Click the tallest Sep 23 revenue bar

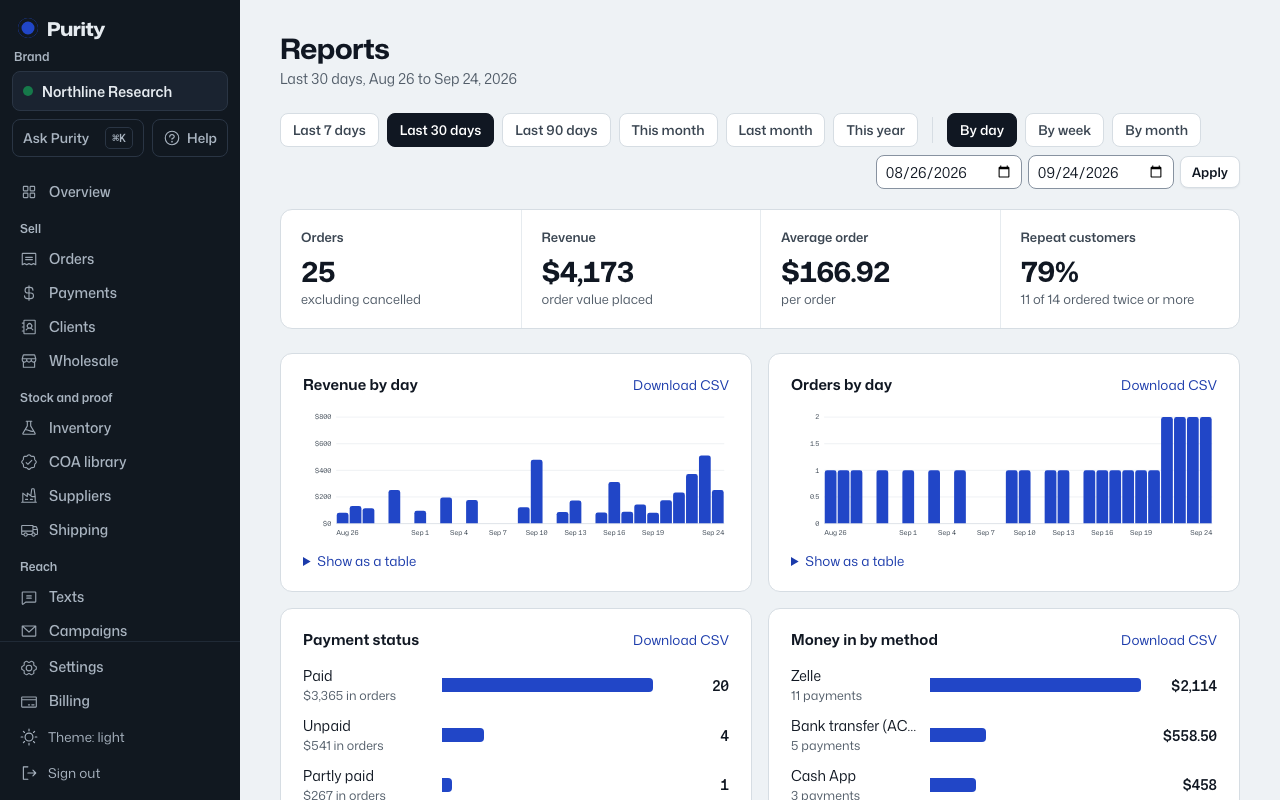click(x=705, y=489)
